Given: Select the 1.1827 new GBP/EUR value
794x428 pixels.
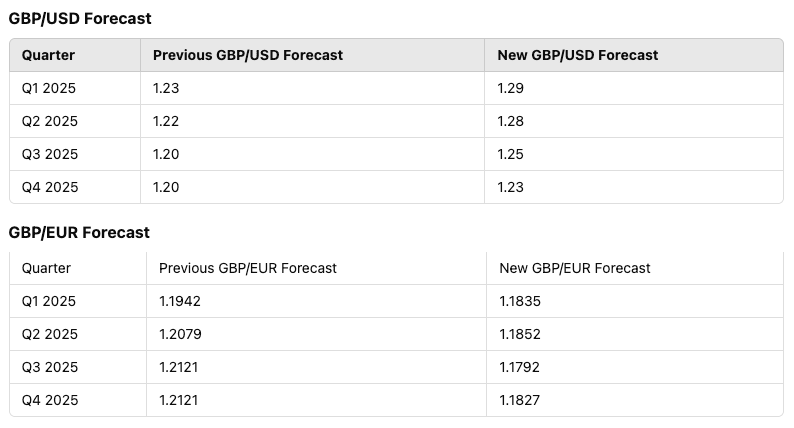Looking at the screenshot, I should pyautogui.click(x=519, y=400).
